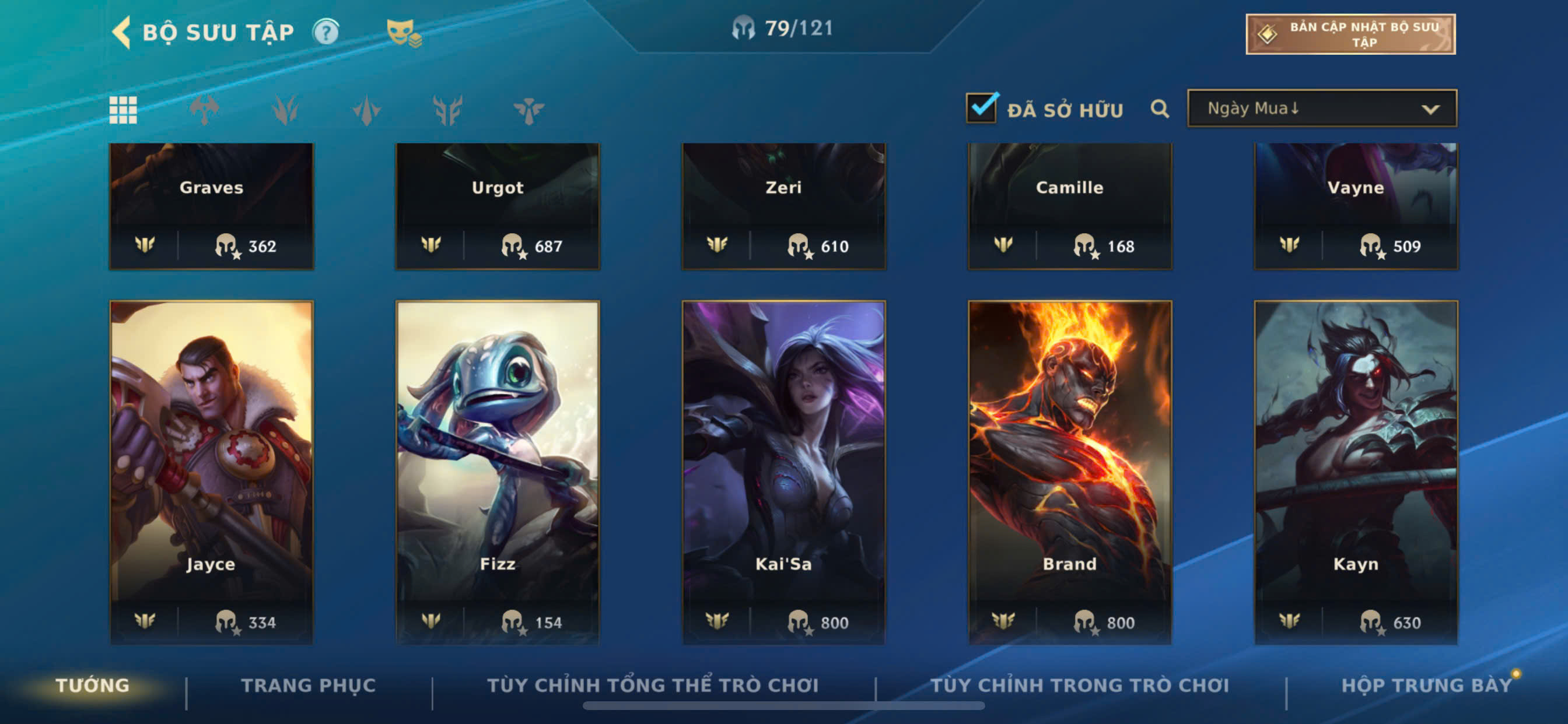This screenshot has height=724, width=1568.
Task: Open the golden mask and coins icon
Action: pyautogui.click(x=404, y=33)
